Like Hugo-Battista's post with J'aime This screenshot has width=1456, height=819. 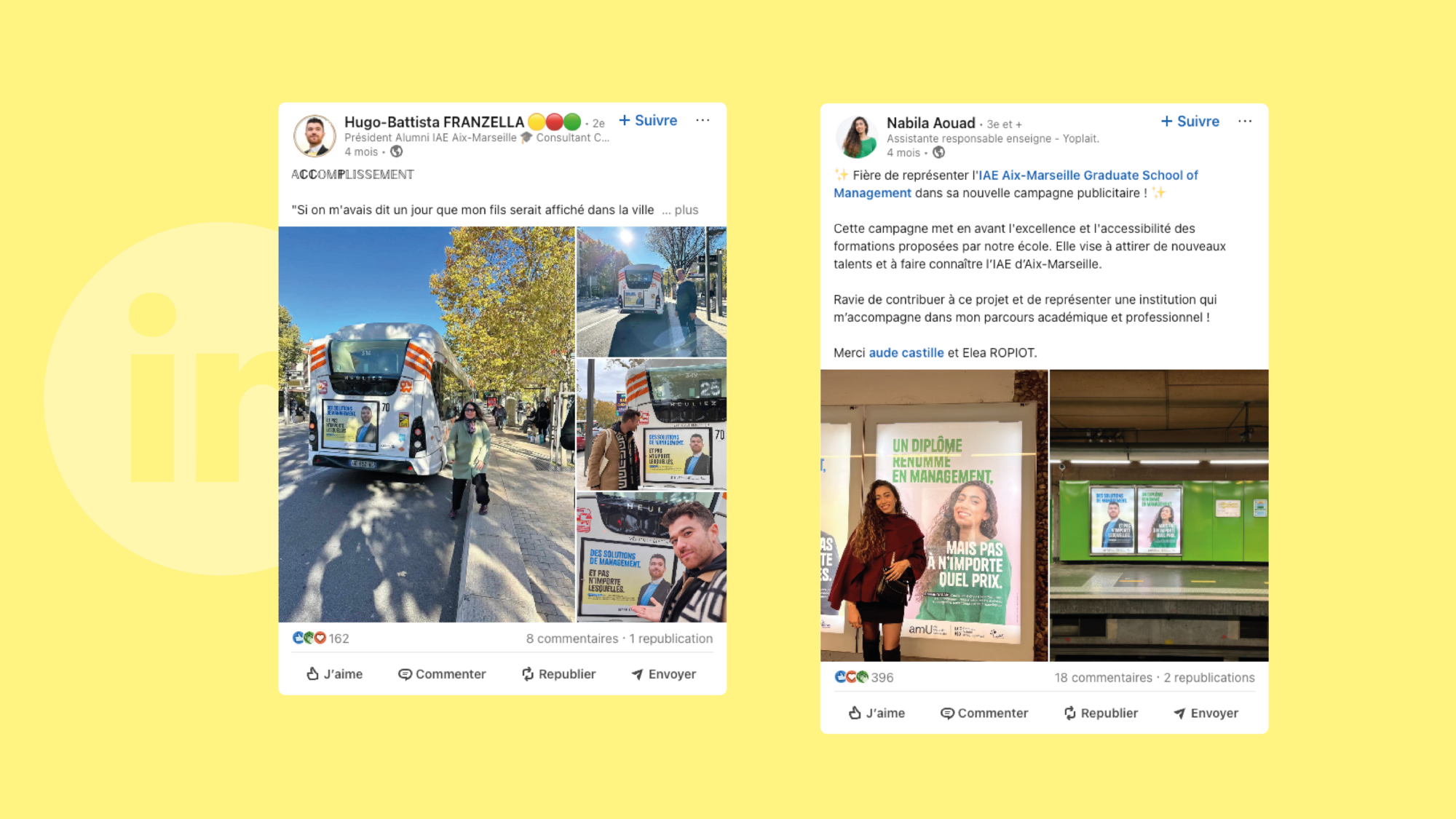[x=334, y=674]
